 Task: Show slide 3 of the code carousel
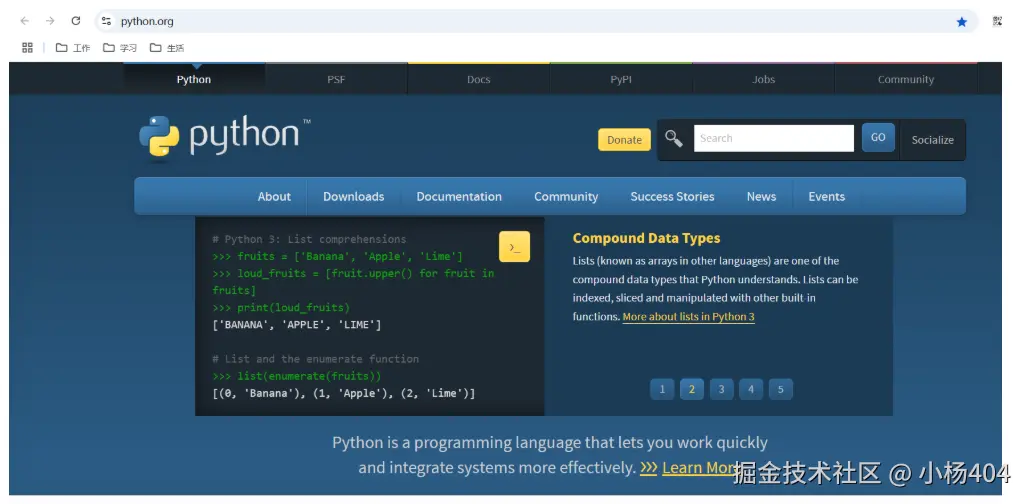(721, 389)
